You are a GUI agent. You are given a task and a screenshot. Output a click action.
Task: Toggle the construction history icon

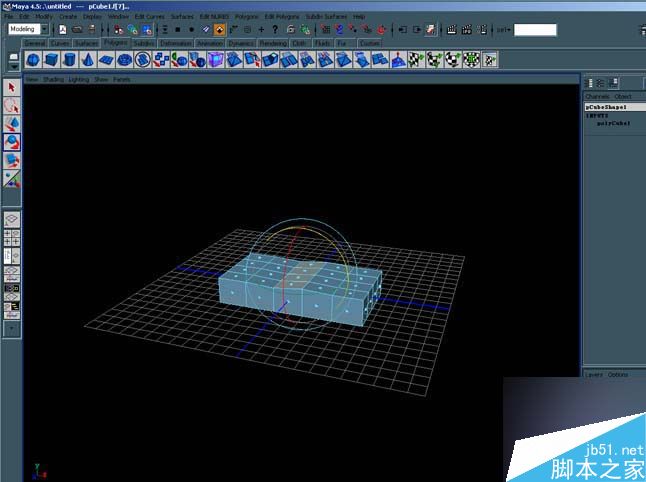pyautogui.click(x=431, y=29)
